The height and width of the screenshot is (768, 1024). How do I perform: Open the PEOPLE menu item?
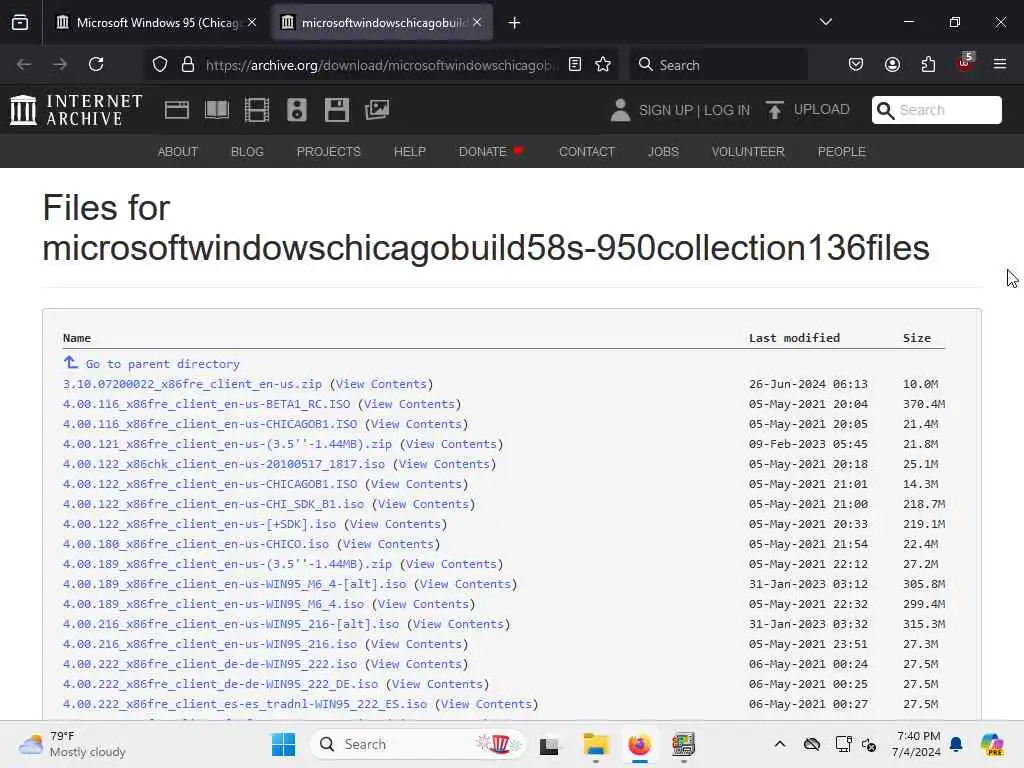[841, 152]
